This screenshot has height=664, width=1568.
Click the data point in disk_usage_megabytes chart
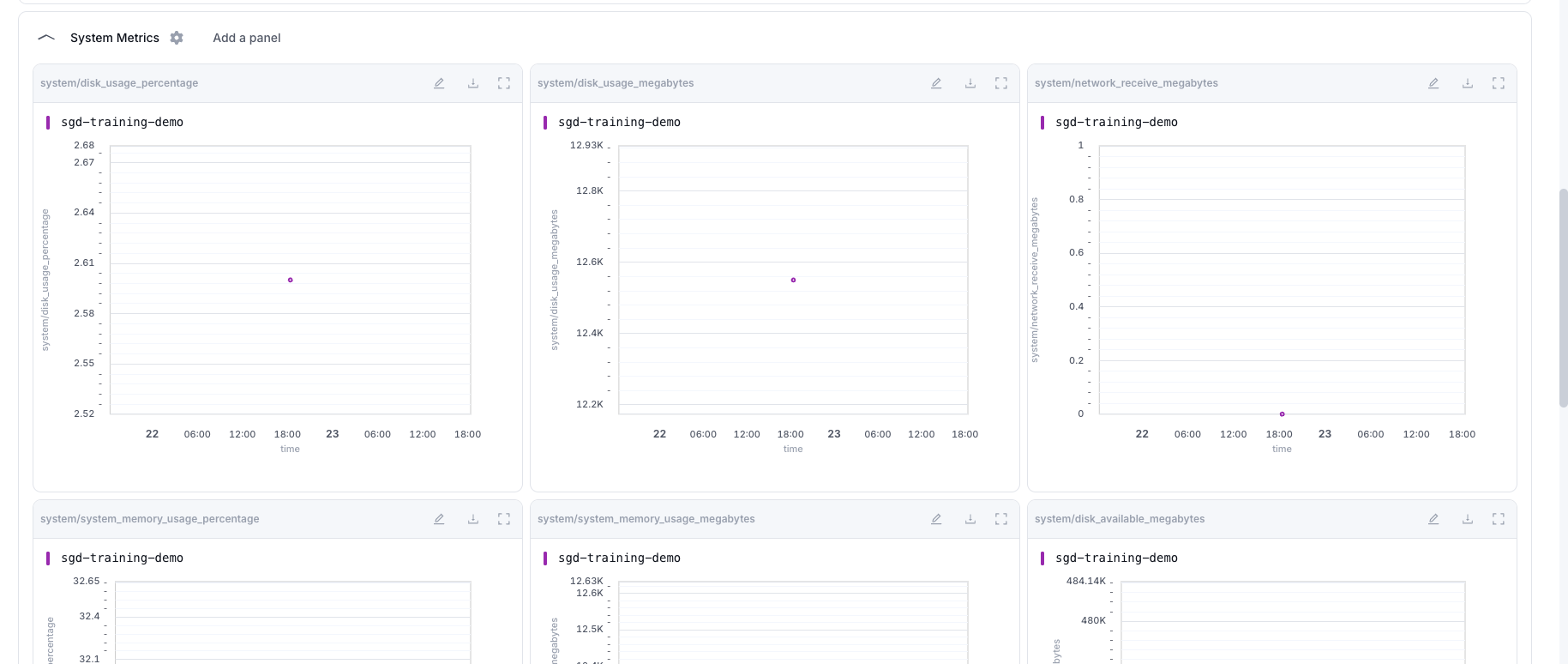[x=793, y=280]
